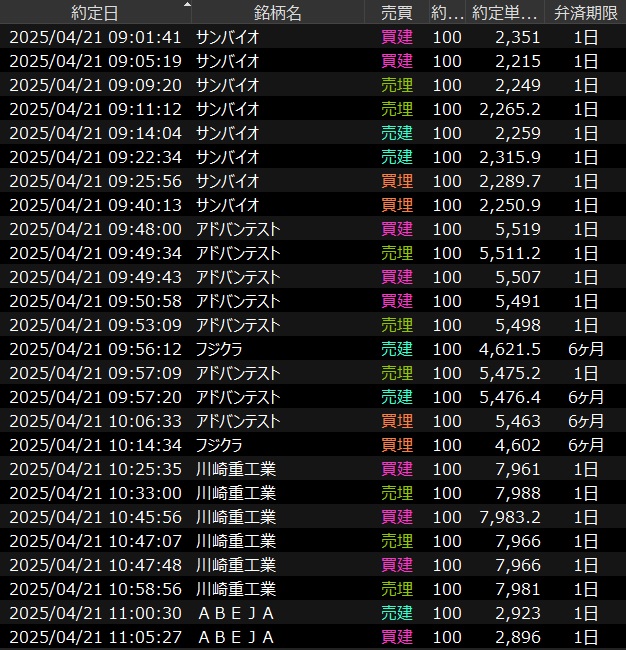Click price 7,983.2
Viewport: 626px width, 650px height.
pyautogui.click(x=510, y=518)
